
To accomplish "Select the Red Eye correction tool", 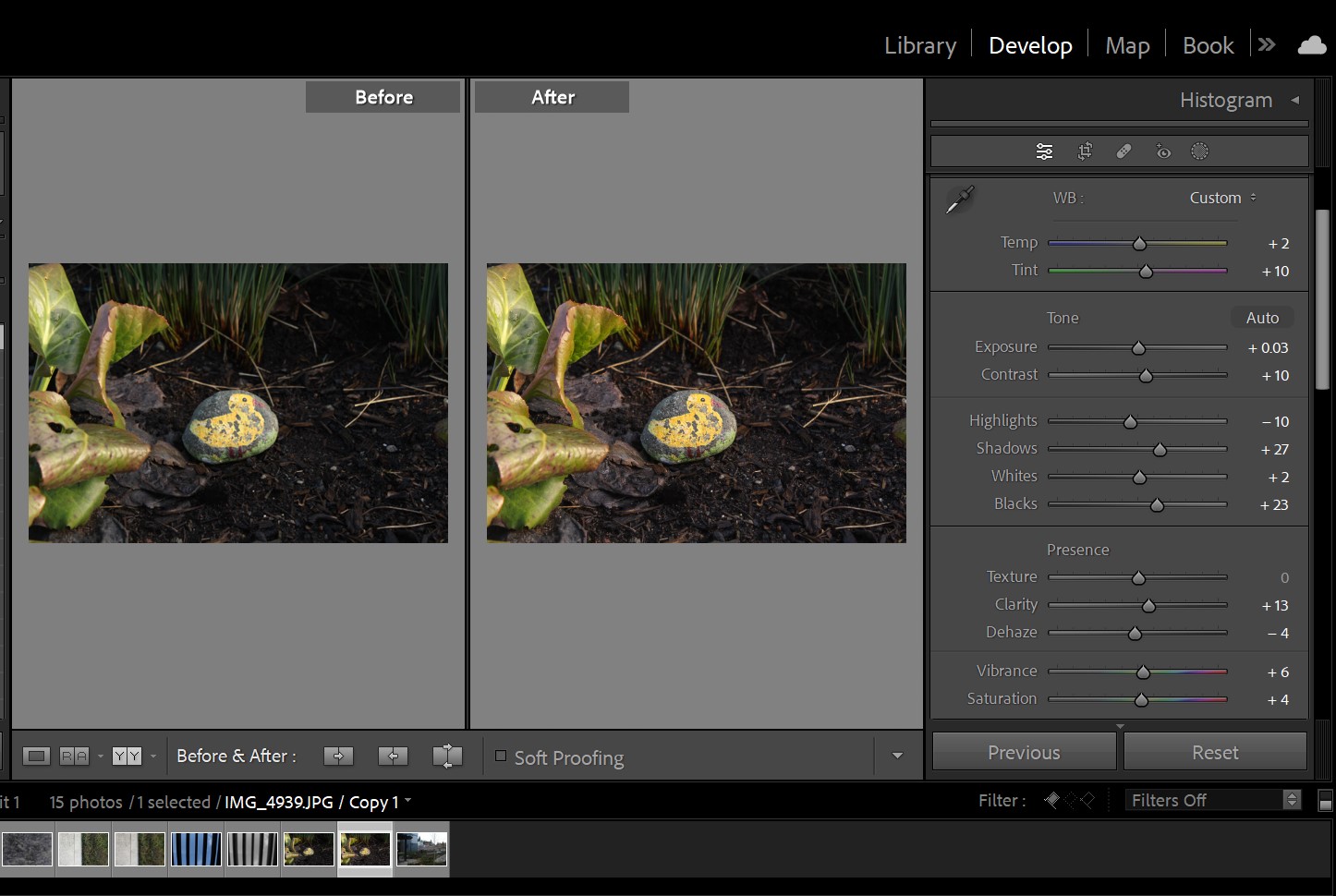I will click(x=1162, y=151).
